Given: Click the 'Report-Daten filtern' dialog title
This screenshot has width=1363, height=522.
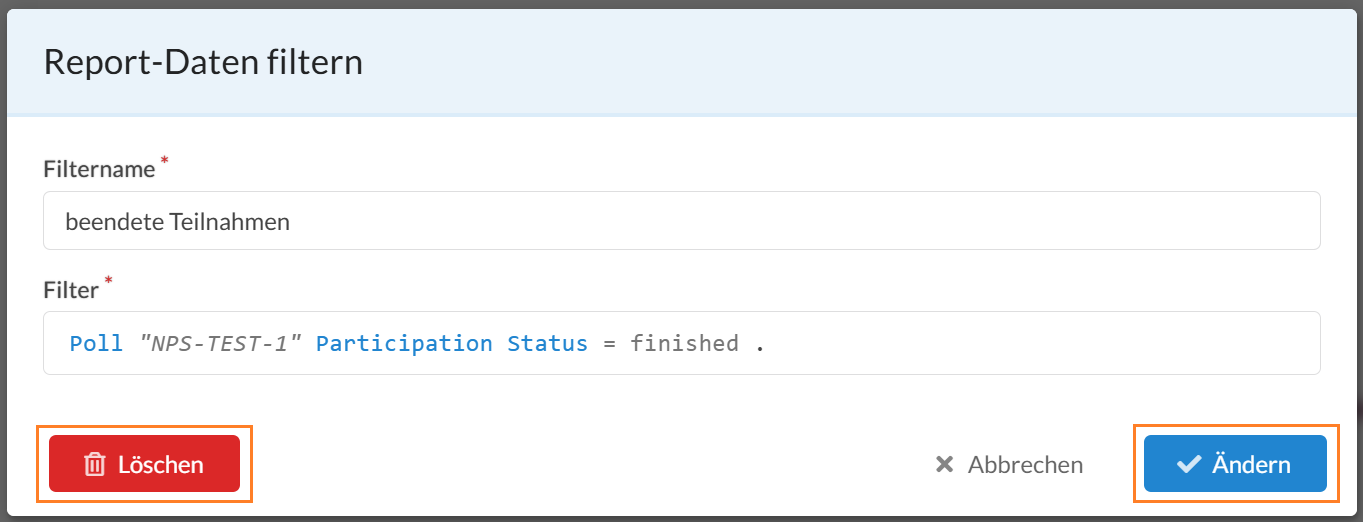Looking at the screenshot, I should pos(203,63).
